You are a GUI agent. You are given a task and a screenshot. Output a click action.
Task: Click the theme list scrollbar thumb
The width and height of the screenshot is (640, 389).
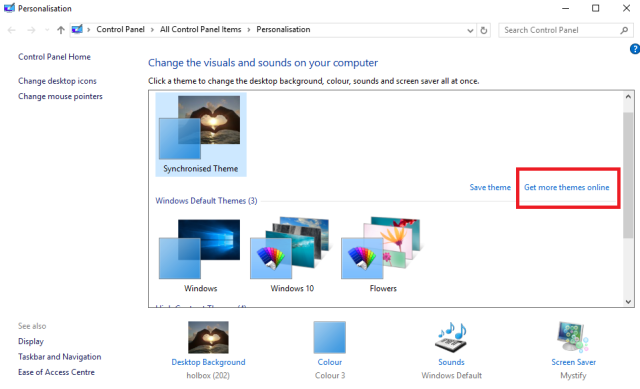pyautogui.click(x=628, y=175)
